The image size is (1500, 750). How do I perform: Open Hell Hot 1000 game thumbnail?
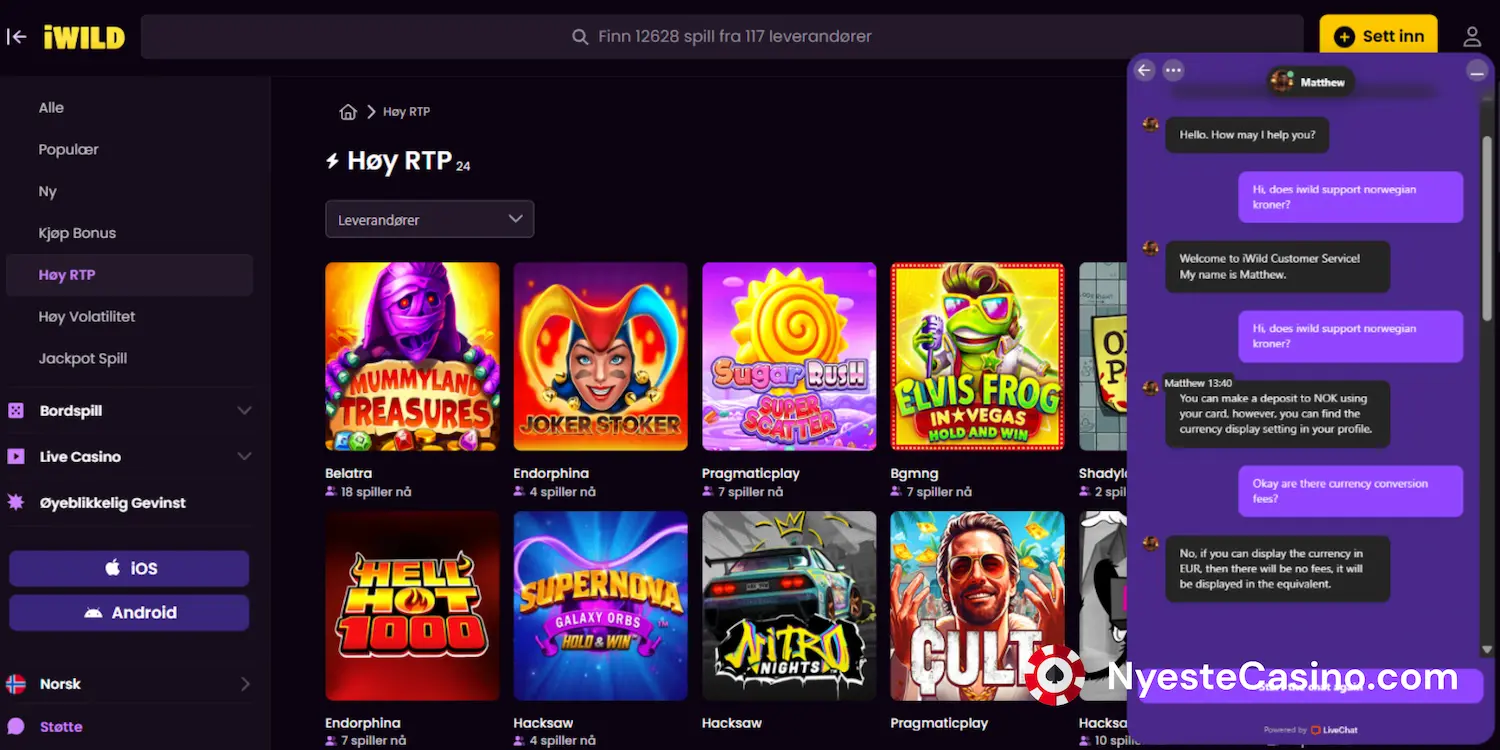pos(412,606)
